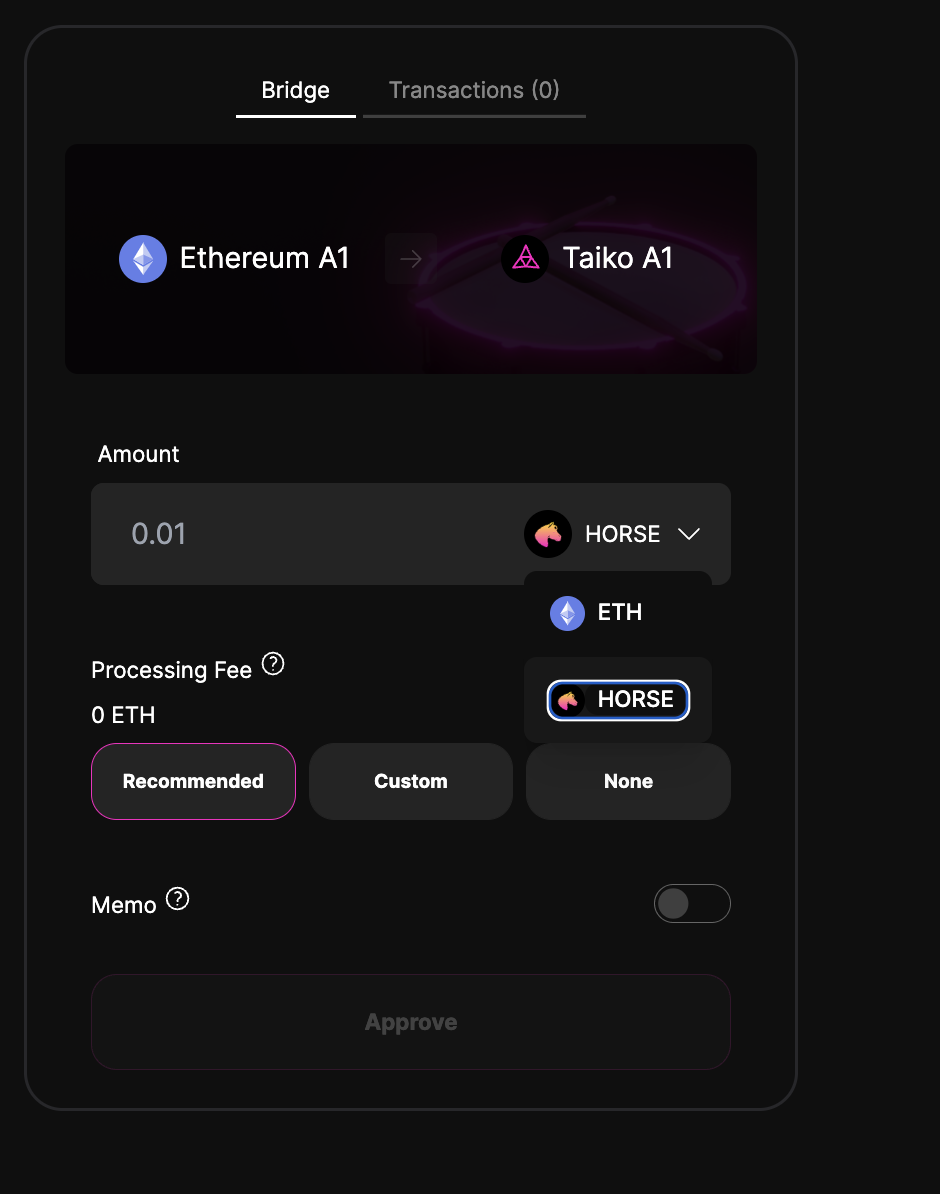Click the HORSE token icon in Amount field

[547, 534]
